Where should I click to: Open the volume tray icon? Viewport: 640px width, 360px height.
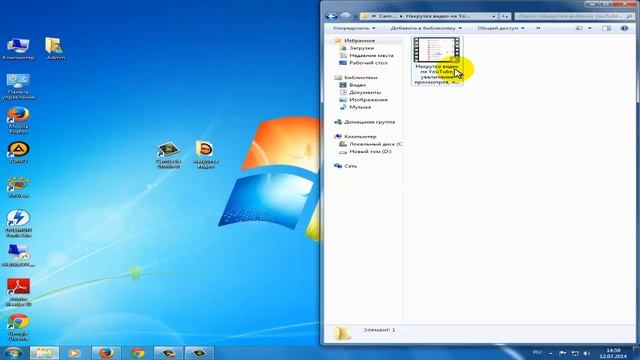587,353
